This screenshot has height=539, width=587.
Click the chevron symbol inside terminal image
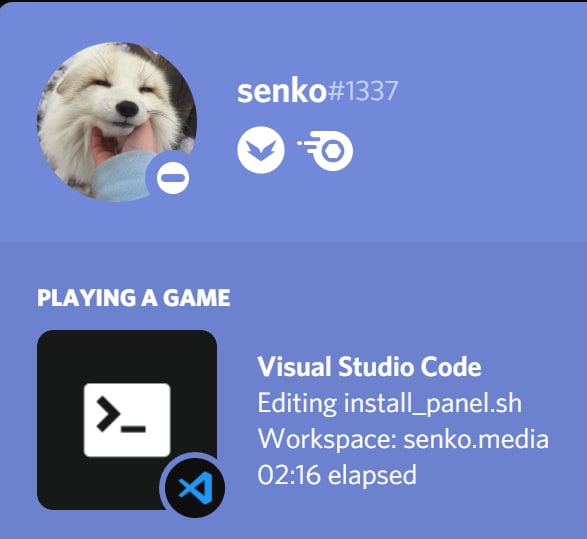click(x=108, y=414)
